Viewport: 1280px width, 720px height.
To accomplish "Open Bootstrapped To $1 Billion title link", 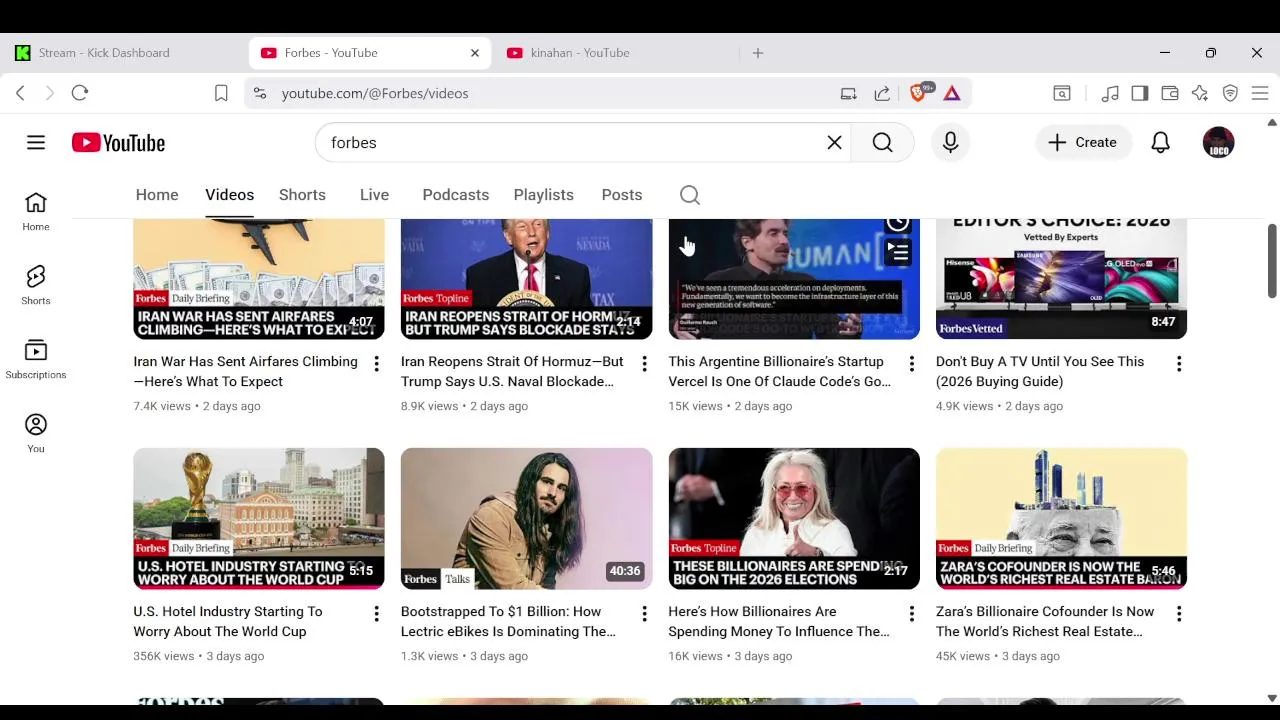I will 508,621.
